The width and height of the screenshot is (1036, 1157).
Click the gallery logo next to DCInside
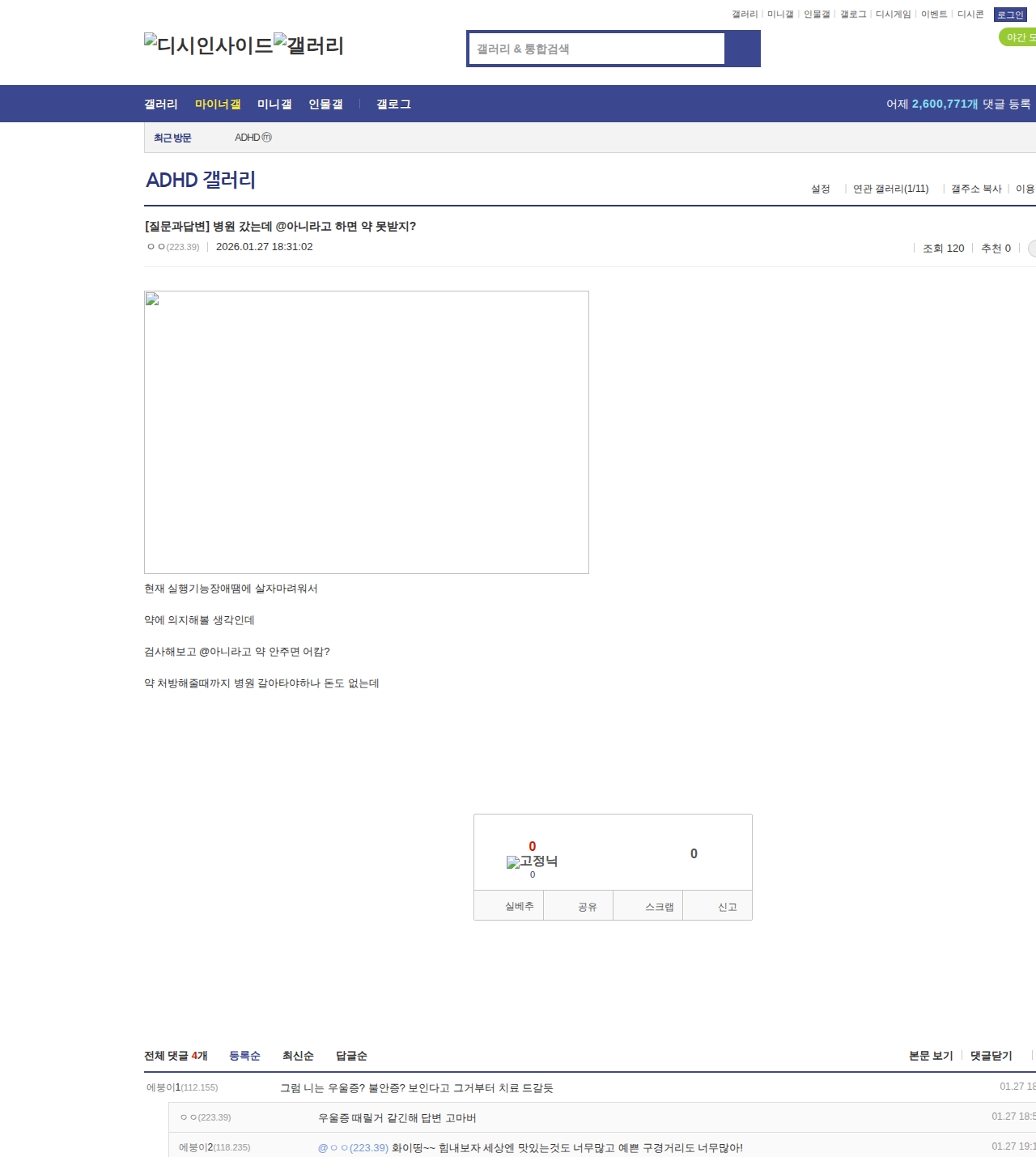pos(308,45)
